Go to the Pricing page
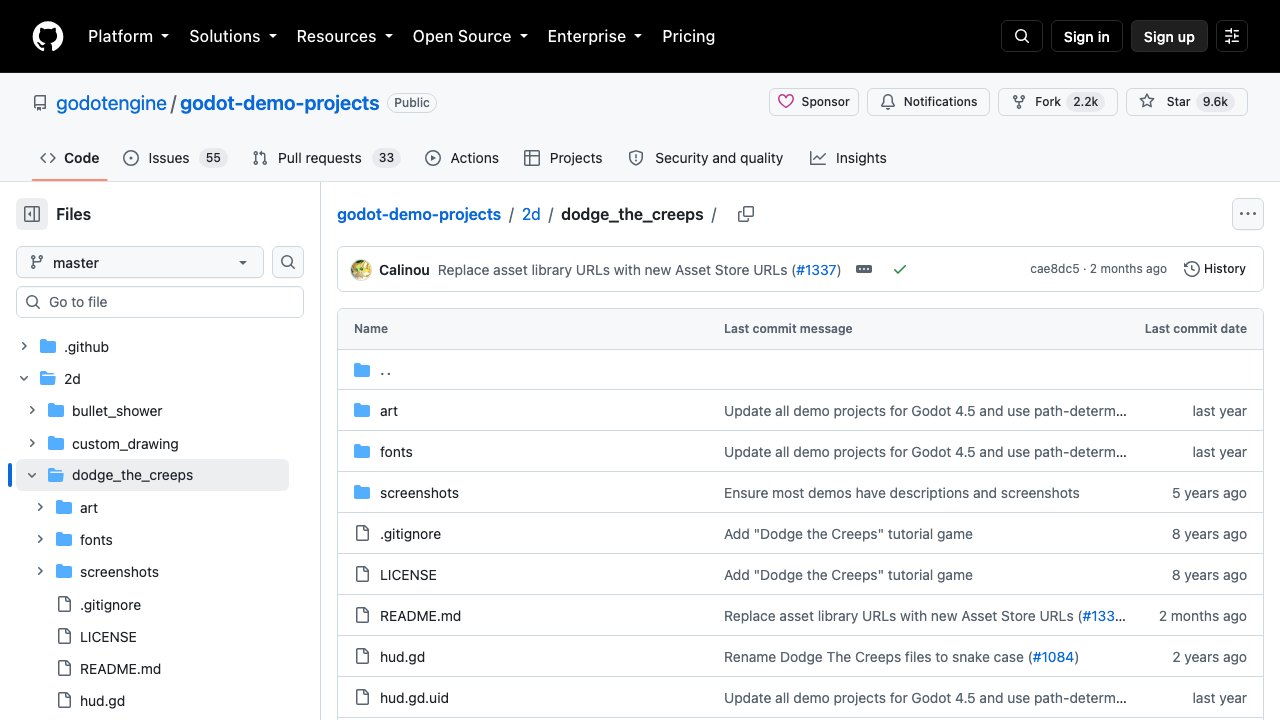Image resolution: width=1280 pixels, height=720 pixels. point(689,36)
